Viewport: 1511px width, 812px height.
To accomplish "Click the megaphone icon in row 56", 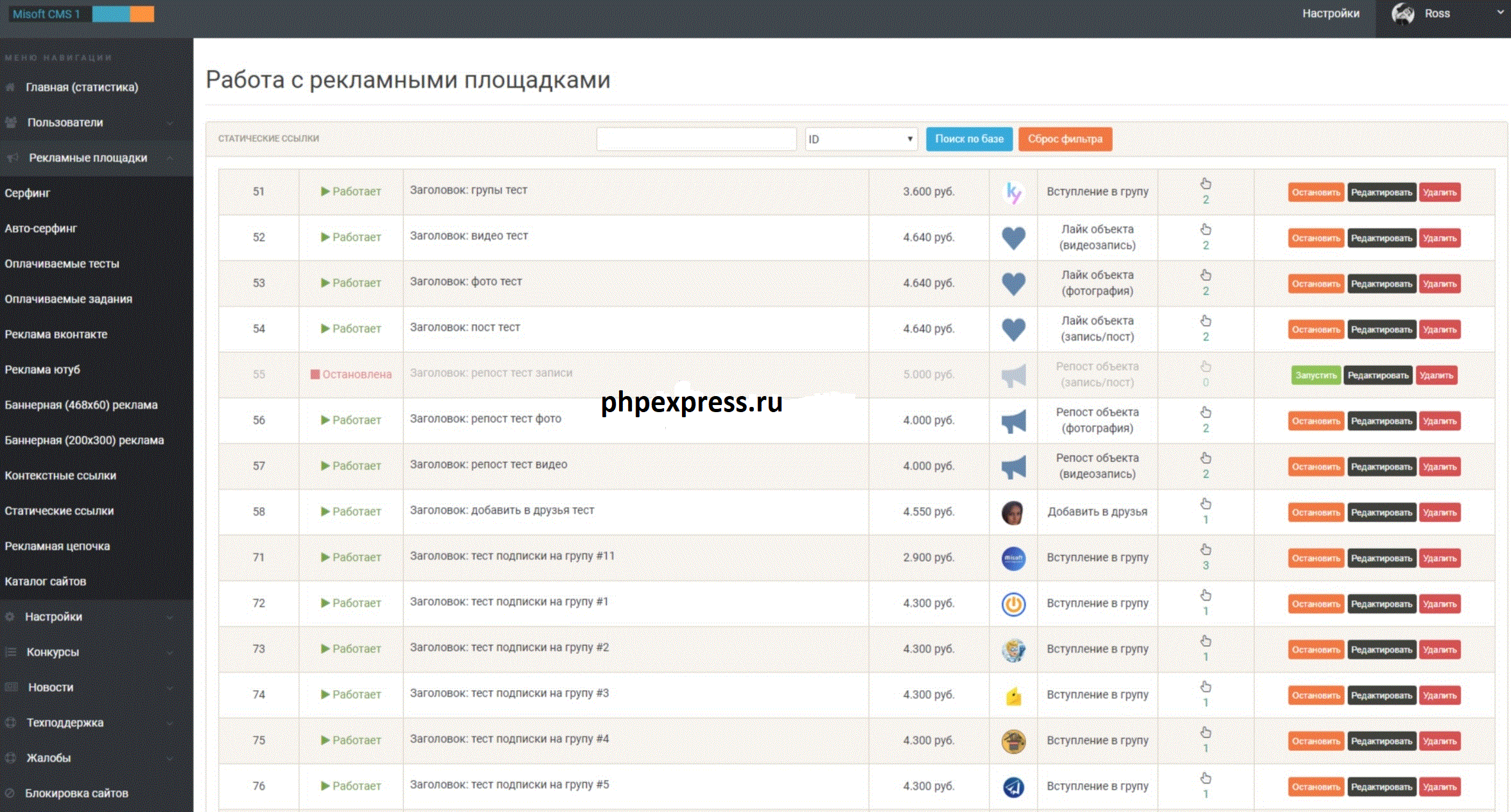I will click(x=1014, y=421).
